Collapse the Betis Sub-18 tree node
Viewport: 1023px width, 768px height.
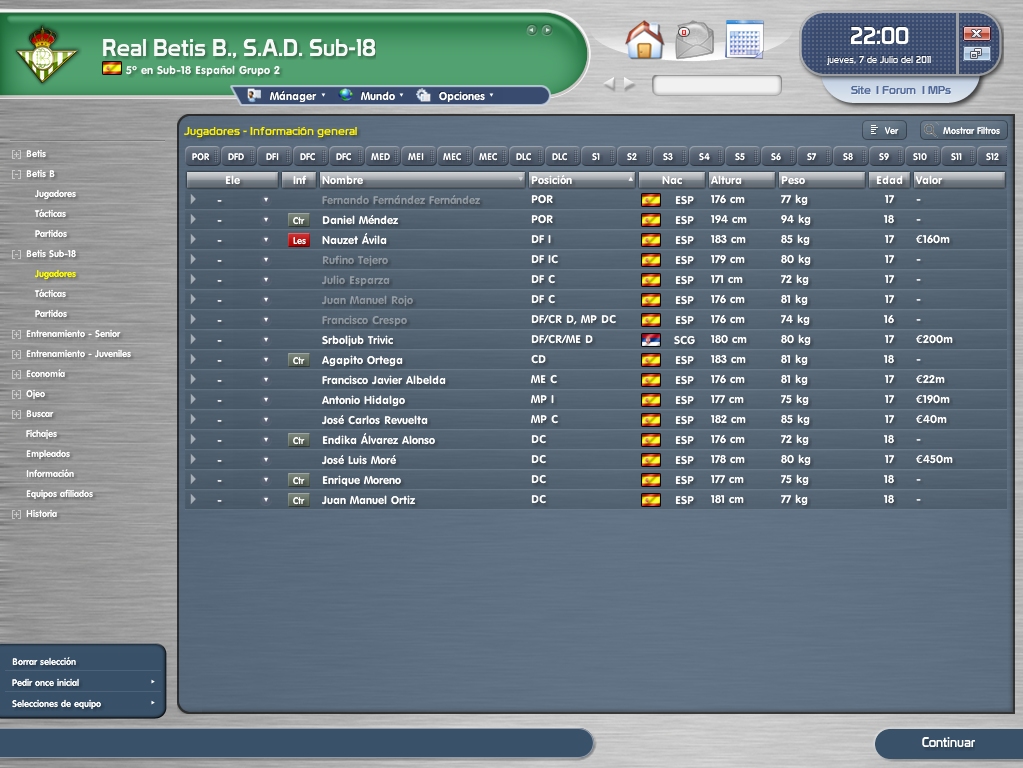16,254
